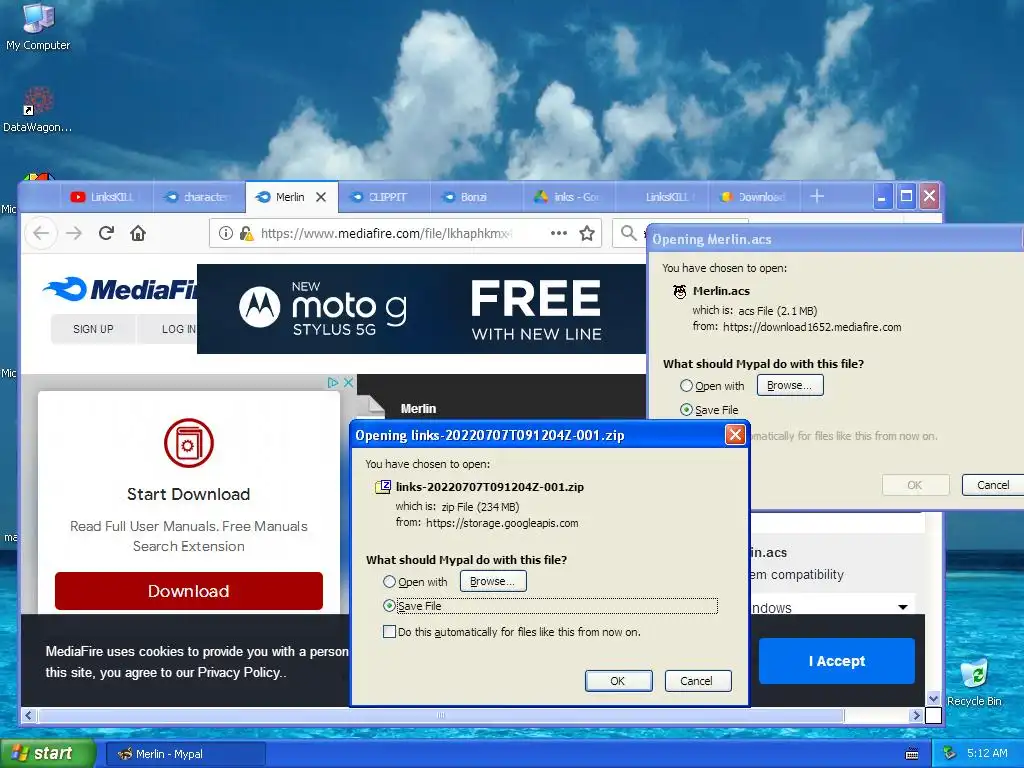The width and height of the screenshot is (1024, 768).
Task: Click the horizontal scrollbar track
Action: [441, 715]
